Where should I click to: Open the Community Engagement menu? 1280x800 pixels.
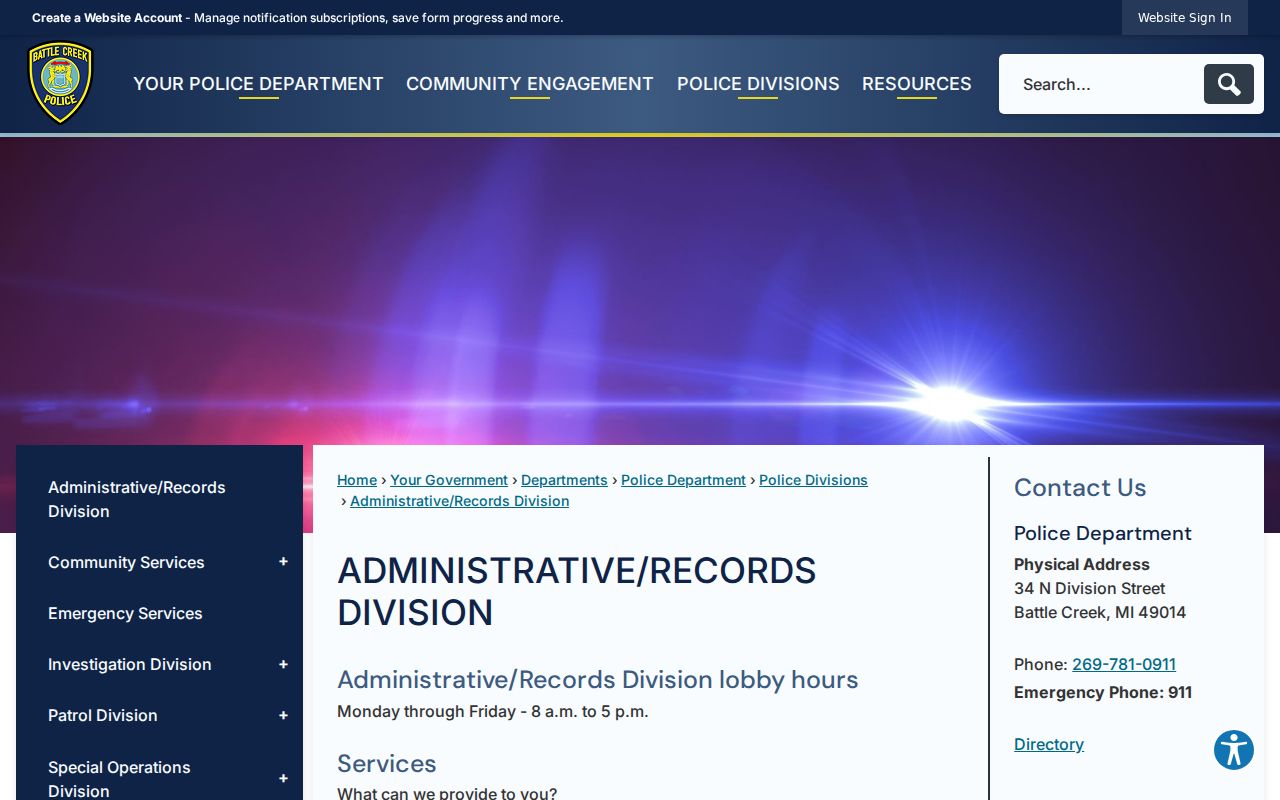[530, 84]
